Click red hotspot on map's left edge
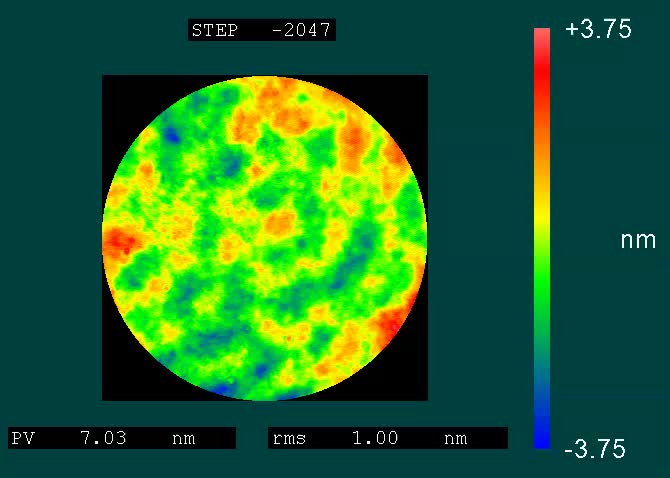Screen dimensions: 670x478 tap(120, 242)
